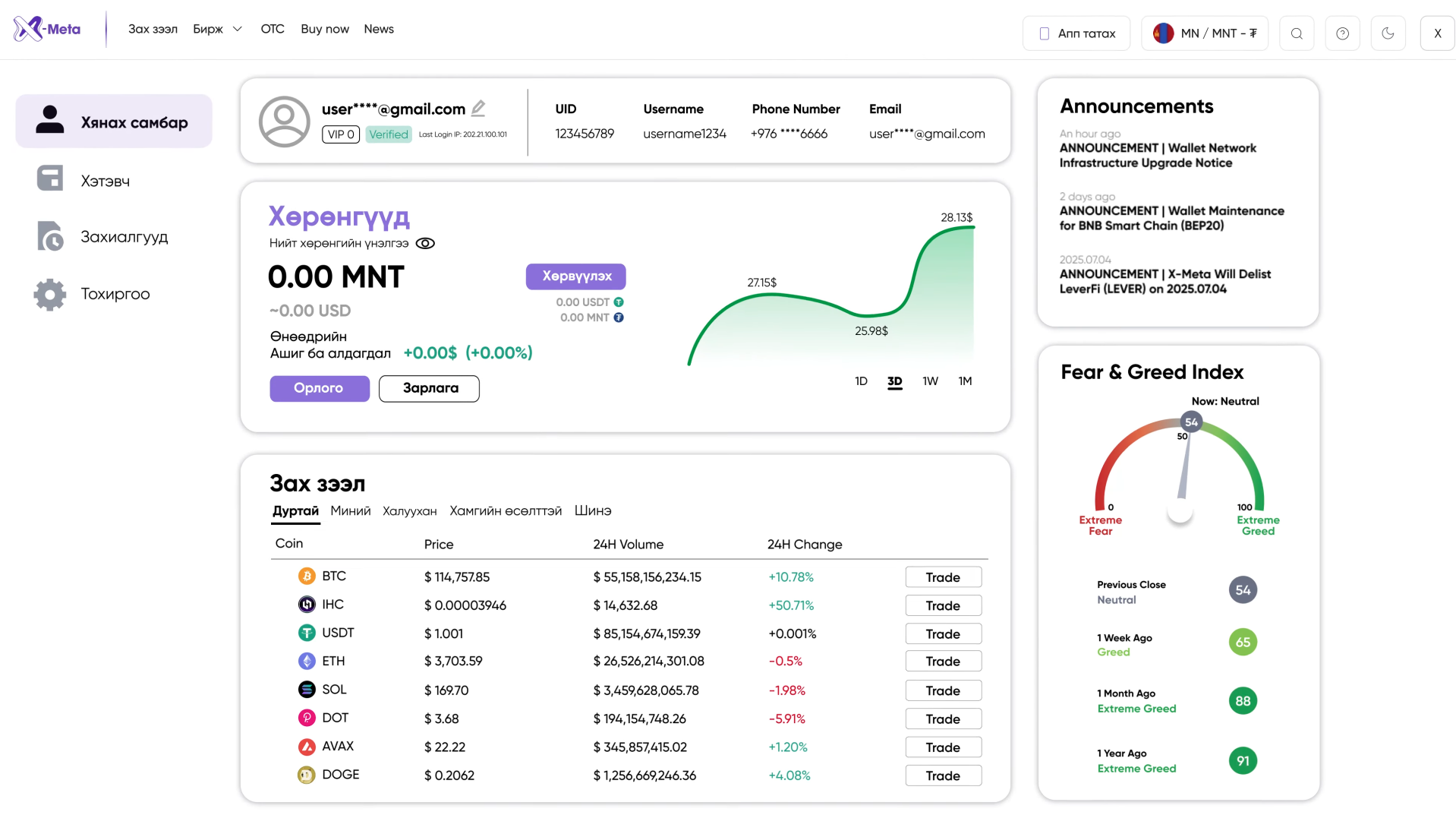Screen dimensions: 1456x815
Task: Switch to the Дуртай market tab
Action: pos(295,511)
